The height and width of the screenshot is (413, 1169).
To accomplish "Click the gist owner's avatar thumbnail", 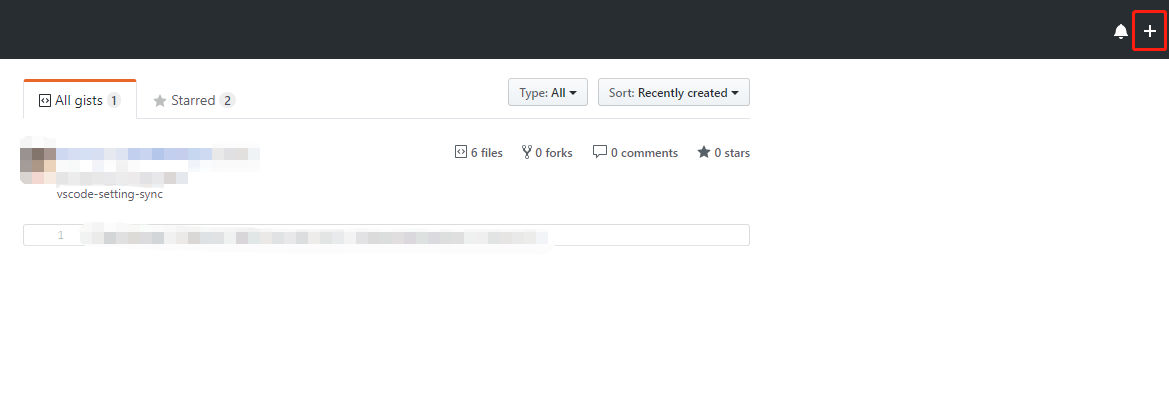I will pyautogui.click(x=37, y=164).
